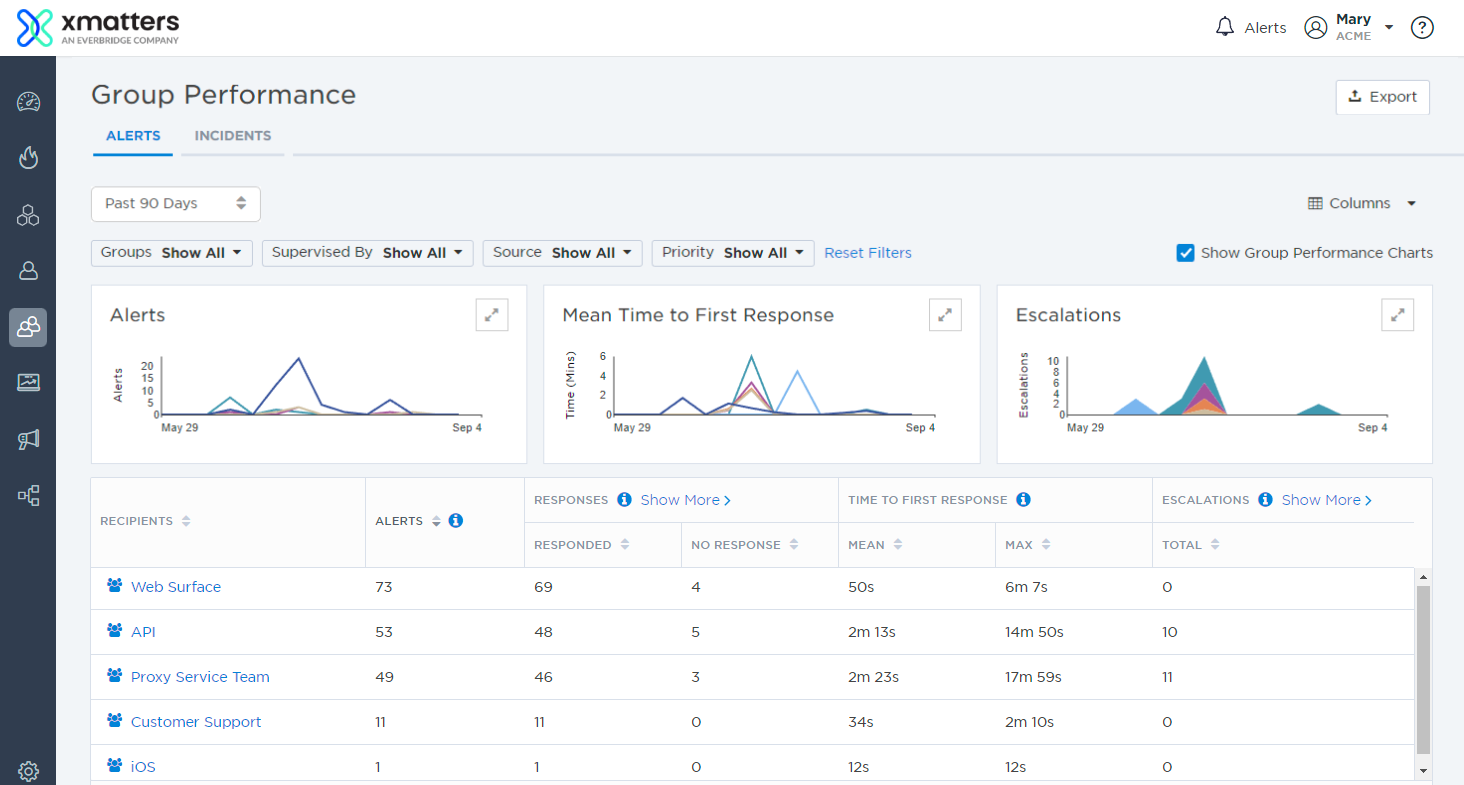Click the Web Surface alerts value 73

point(384,587)
